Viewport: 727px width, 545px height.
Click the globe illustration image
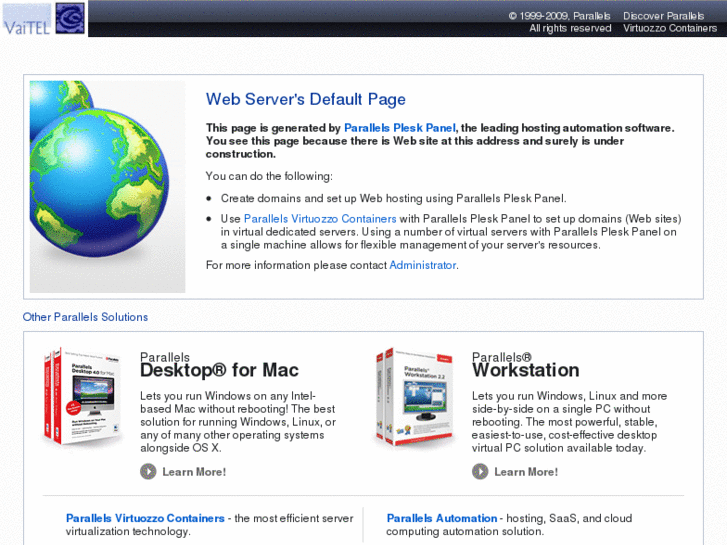(x=108, y=186)
